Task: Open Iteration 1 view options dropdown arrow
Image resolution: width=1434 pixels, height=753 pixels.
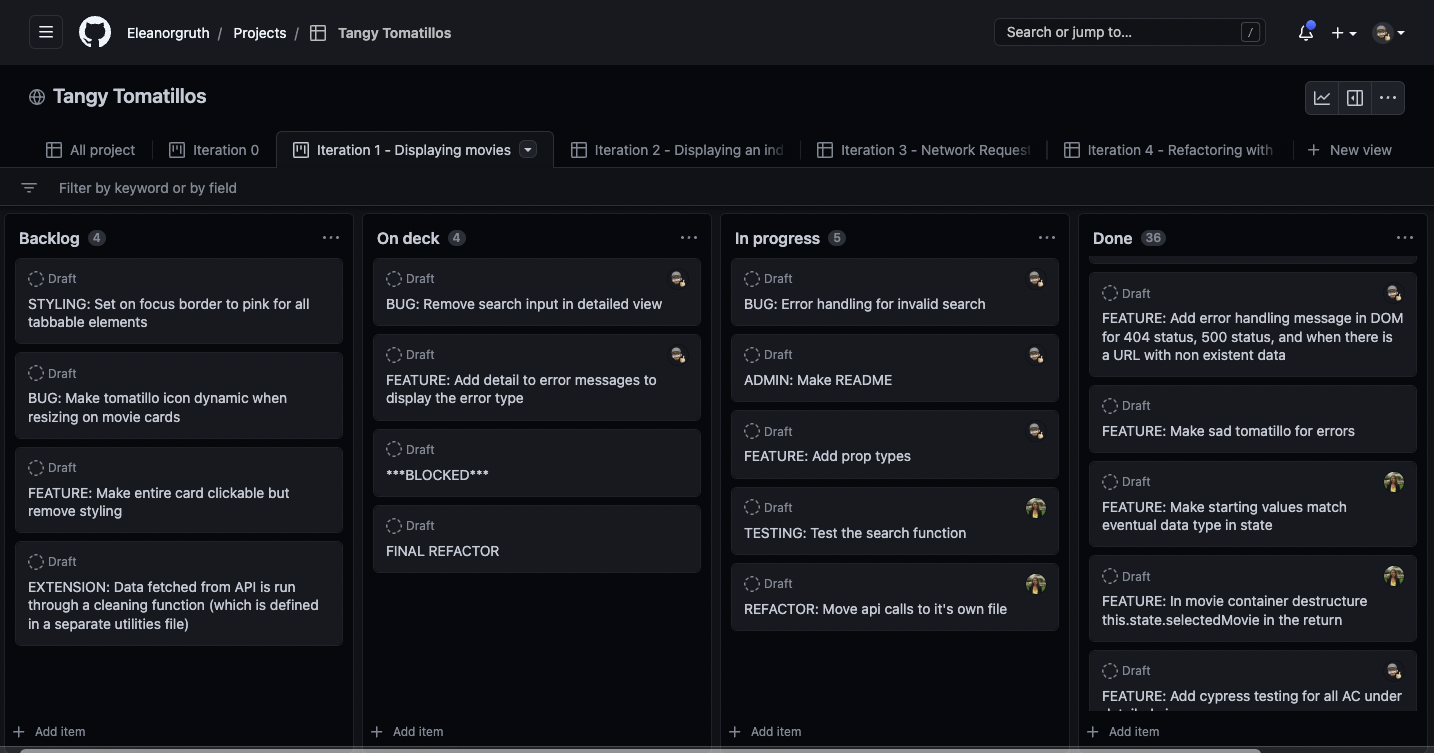Action: pyautogui.click(x=528, y=150)
